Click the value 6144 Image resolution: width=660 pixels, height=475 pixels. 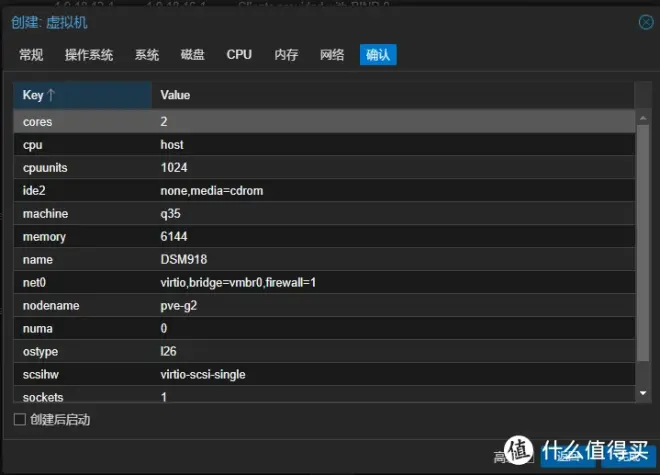[x=174, y=237]
